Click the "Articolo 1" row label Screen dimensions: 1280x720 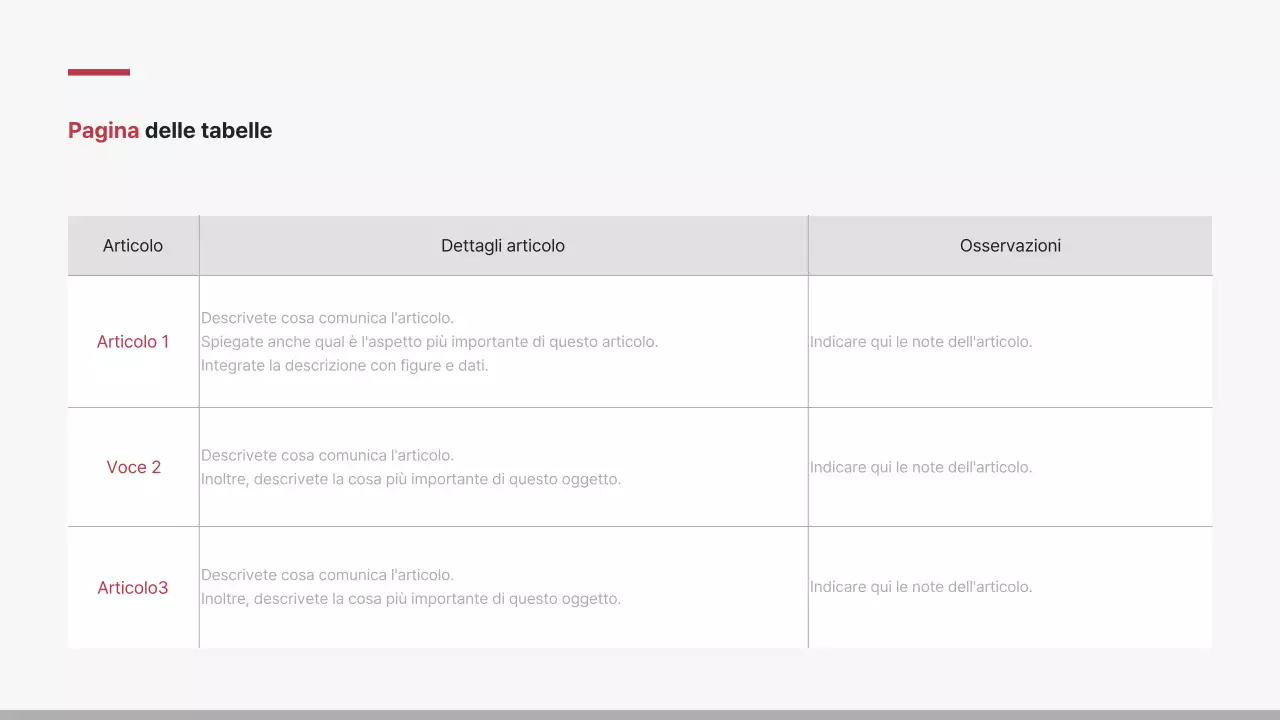coord(133,342)
